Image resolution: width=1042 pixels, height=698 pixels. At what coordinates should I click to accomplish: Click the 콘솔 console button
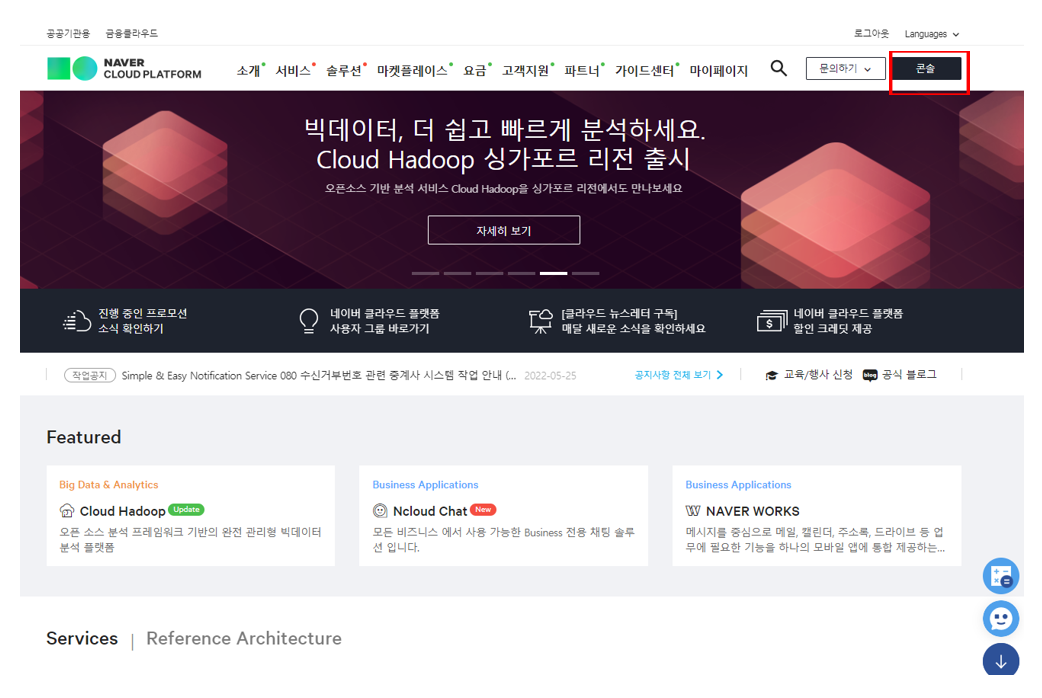[926, 68]
